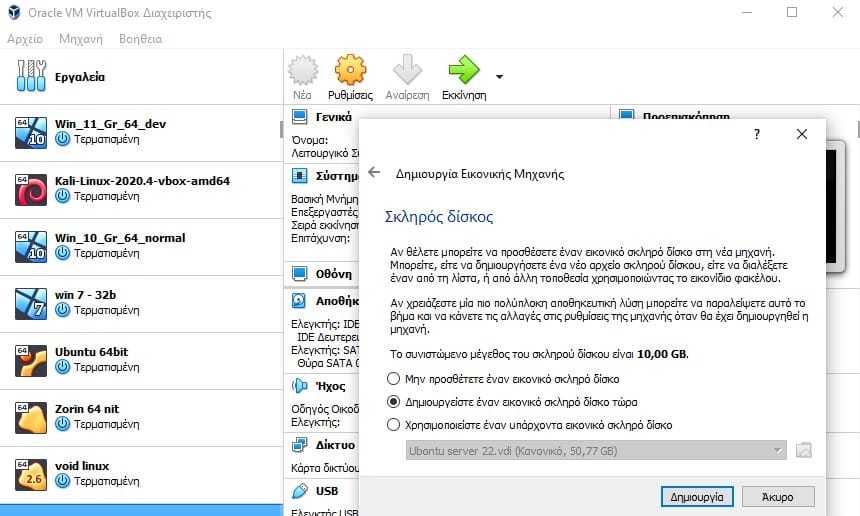Click the Zorin 64 nit name
860x516 pixels.
pyautogui.click(x=87, y=409)
